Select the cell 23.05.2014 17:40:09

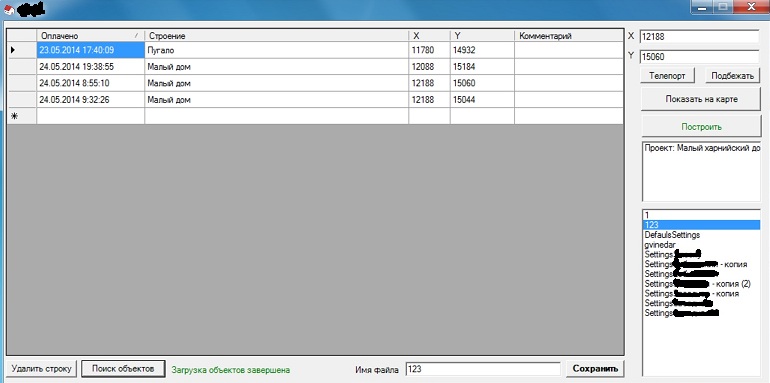[90, 50]
